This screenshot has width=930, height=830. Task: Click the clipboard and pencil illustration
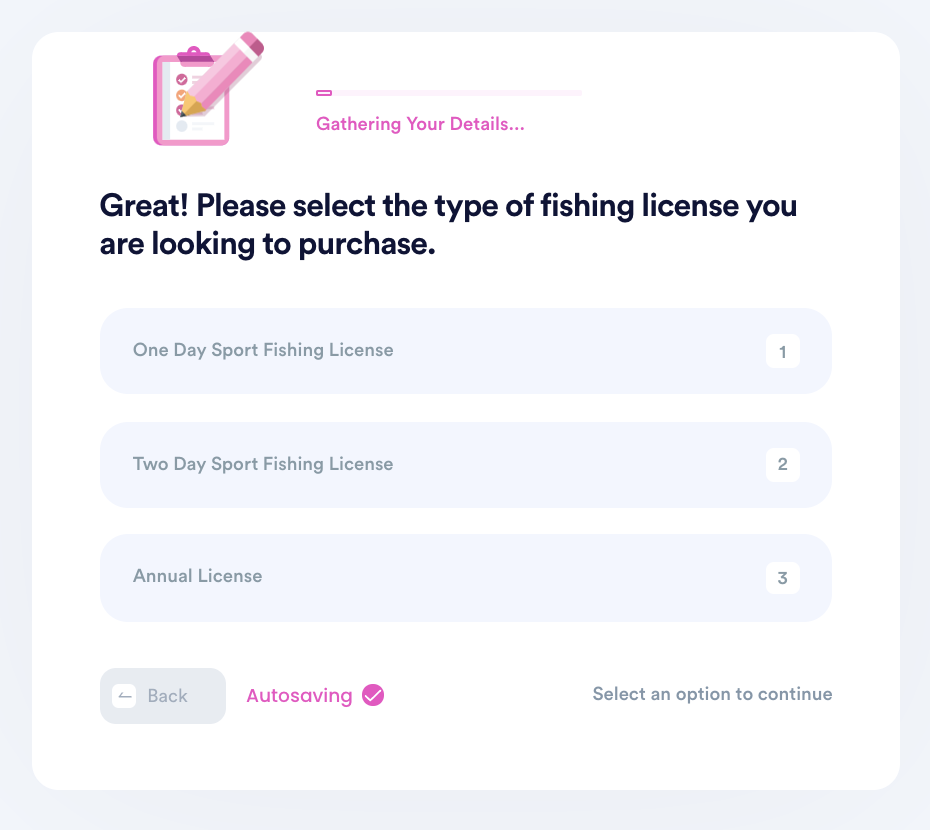click(208, 89)
